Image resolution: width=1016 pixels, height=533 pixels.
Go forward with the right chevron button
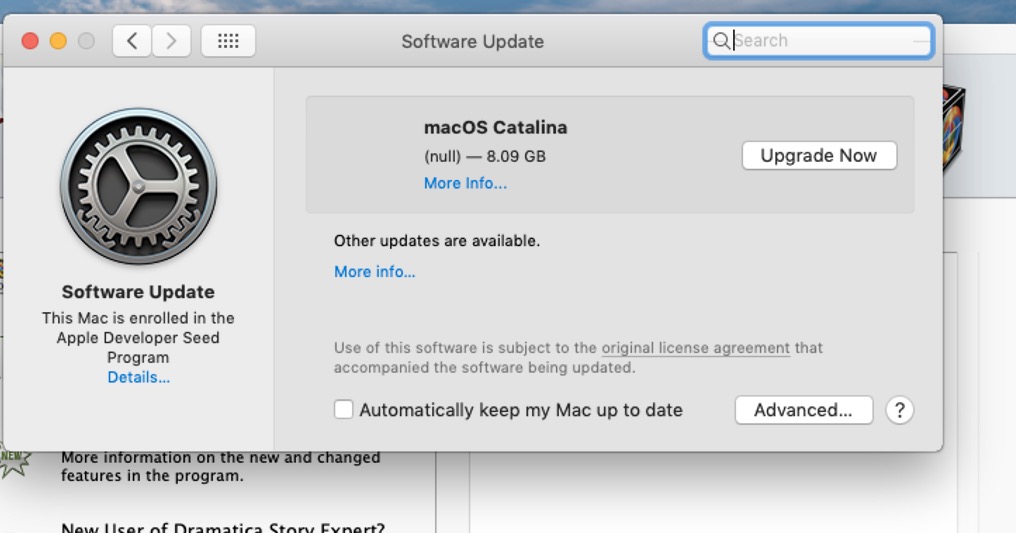pyautogui.click(x=171, y=41)
